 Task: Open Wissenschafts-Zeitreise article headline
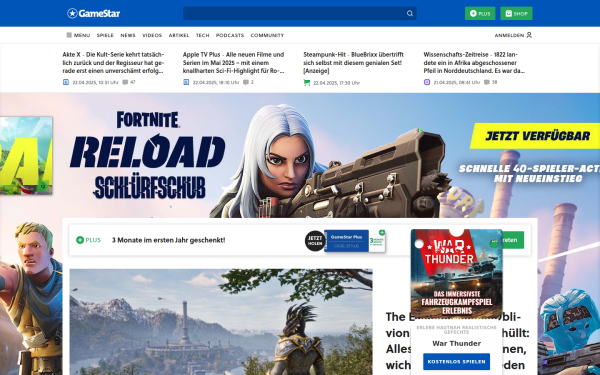pos(474,63)
